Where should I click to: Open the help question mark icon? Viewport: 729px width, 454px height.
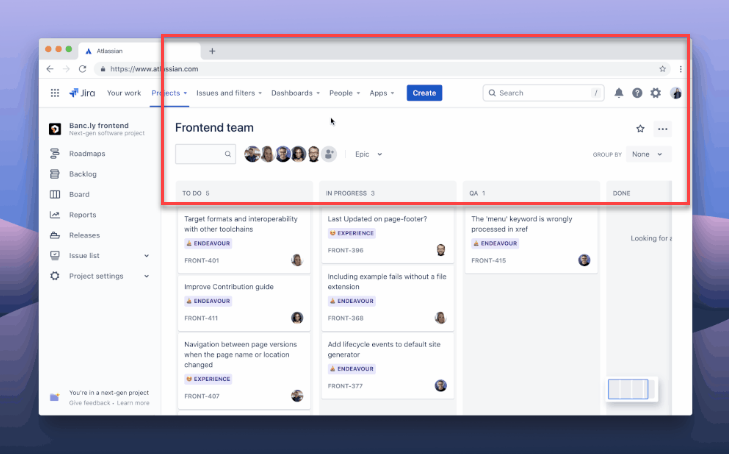(x=637, y=93)
